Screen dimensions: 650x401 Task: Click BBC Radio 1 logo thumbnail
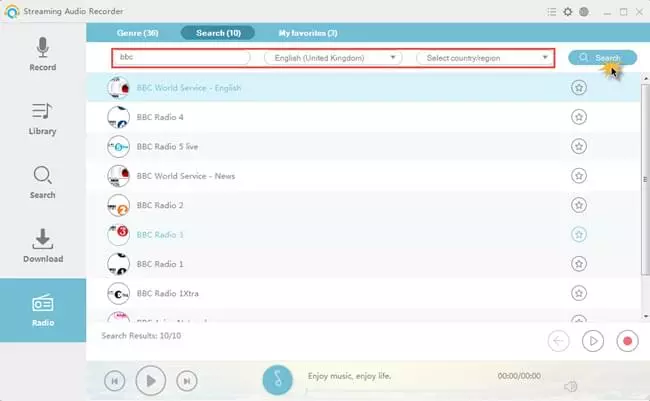[119, 264]
